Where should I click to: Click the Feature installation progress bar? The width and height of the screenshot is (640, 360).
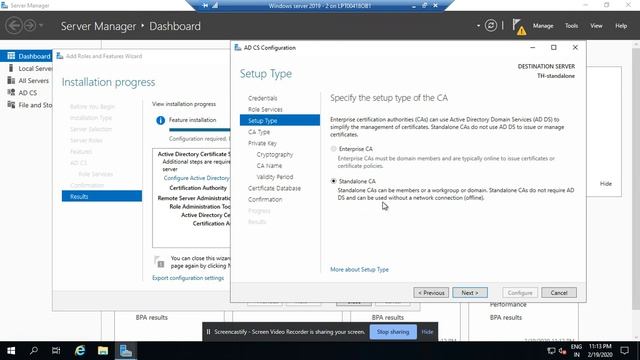coord(200,130)
